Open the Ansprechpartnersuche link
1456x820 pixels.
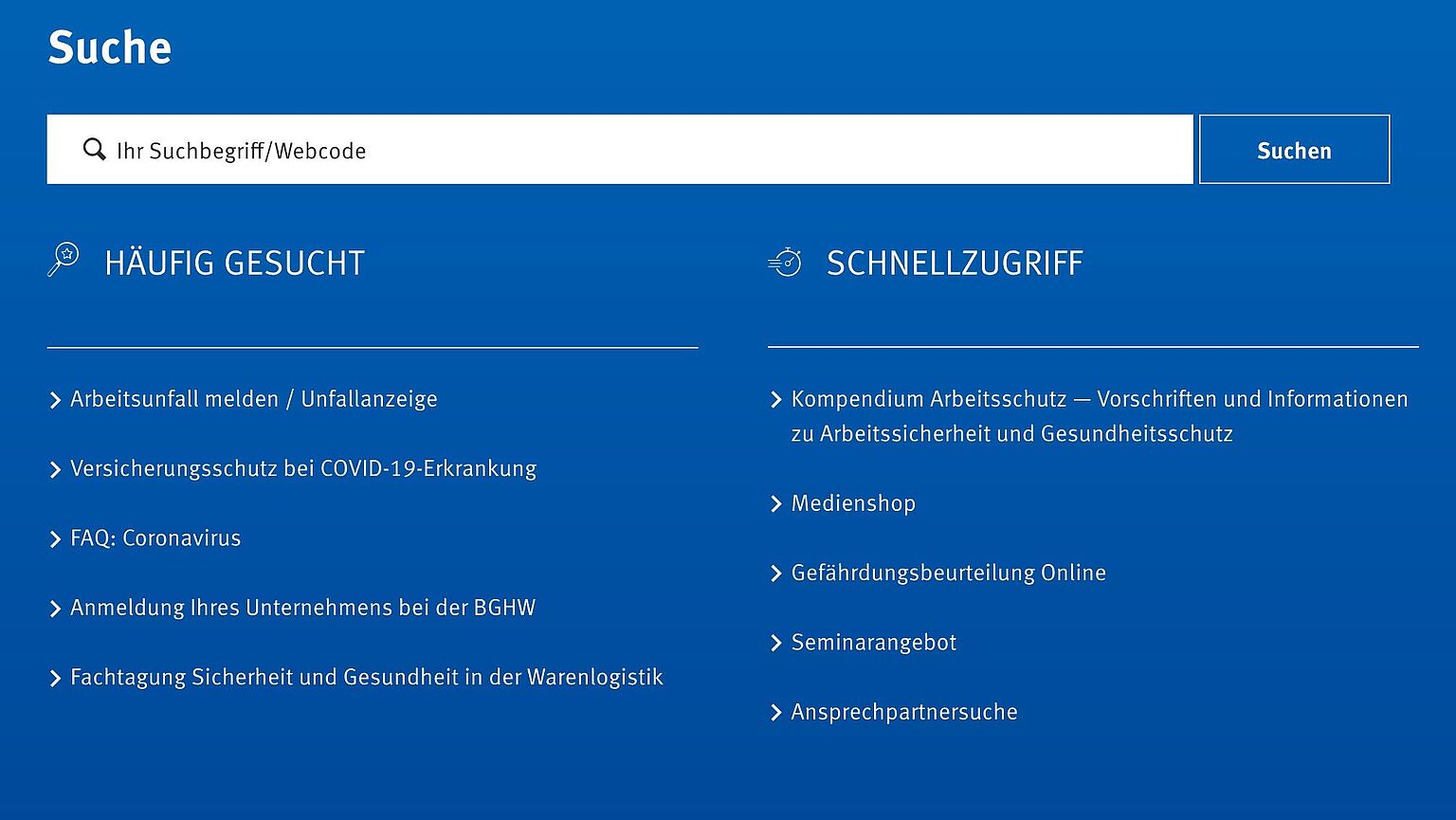tap(904, 712)
